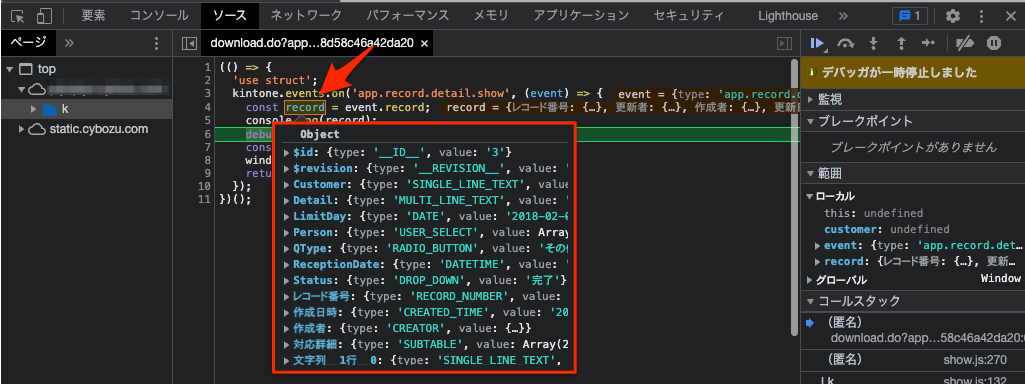Image resolution: width=1025 pixels, height=384 pixels.
Task: Click line number 6 gutter
Action: coord(207,134)
